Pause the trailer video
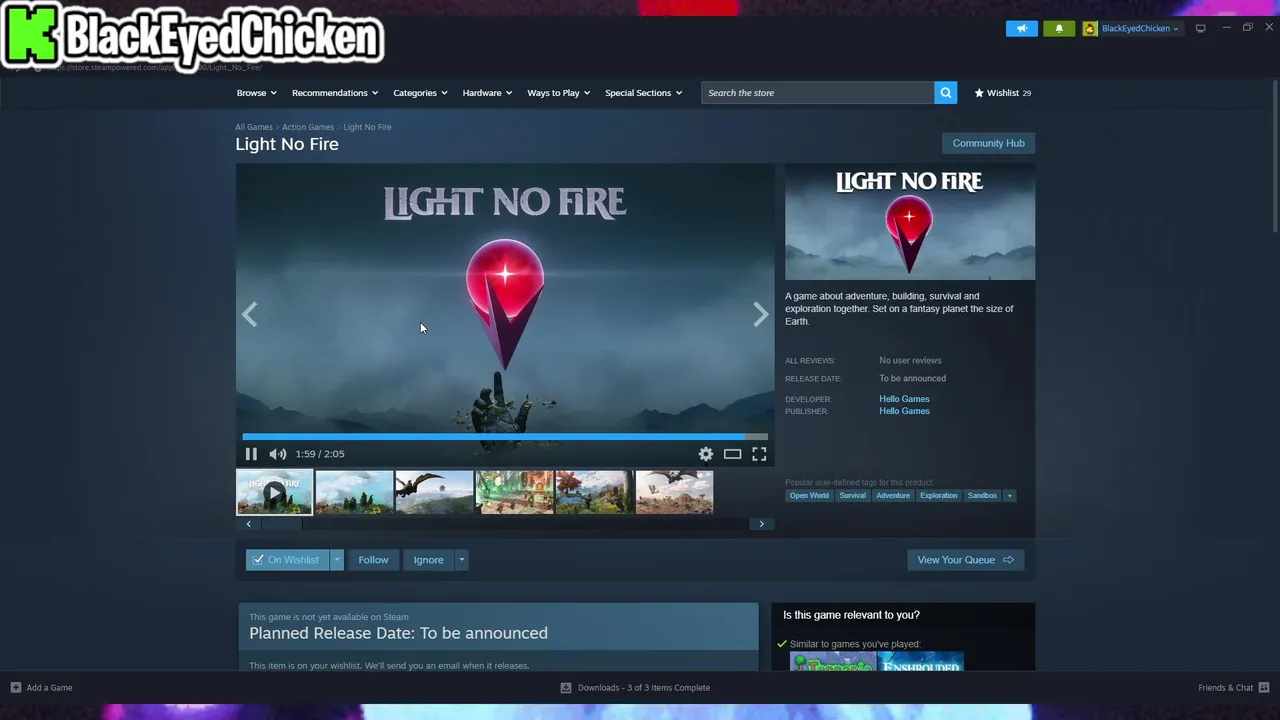Viewport: 1280px width, 720px height. coord(251,454)
